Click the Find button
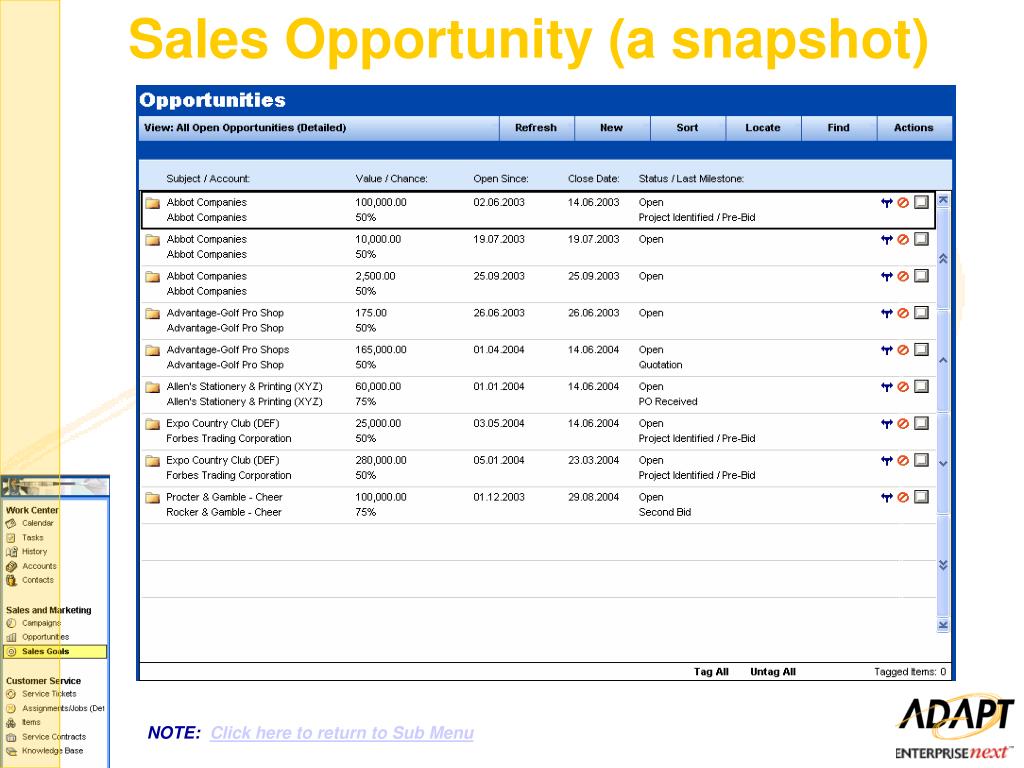 tap(839, 128)
